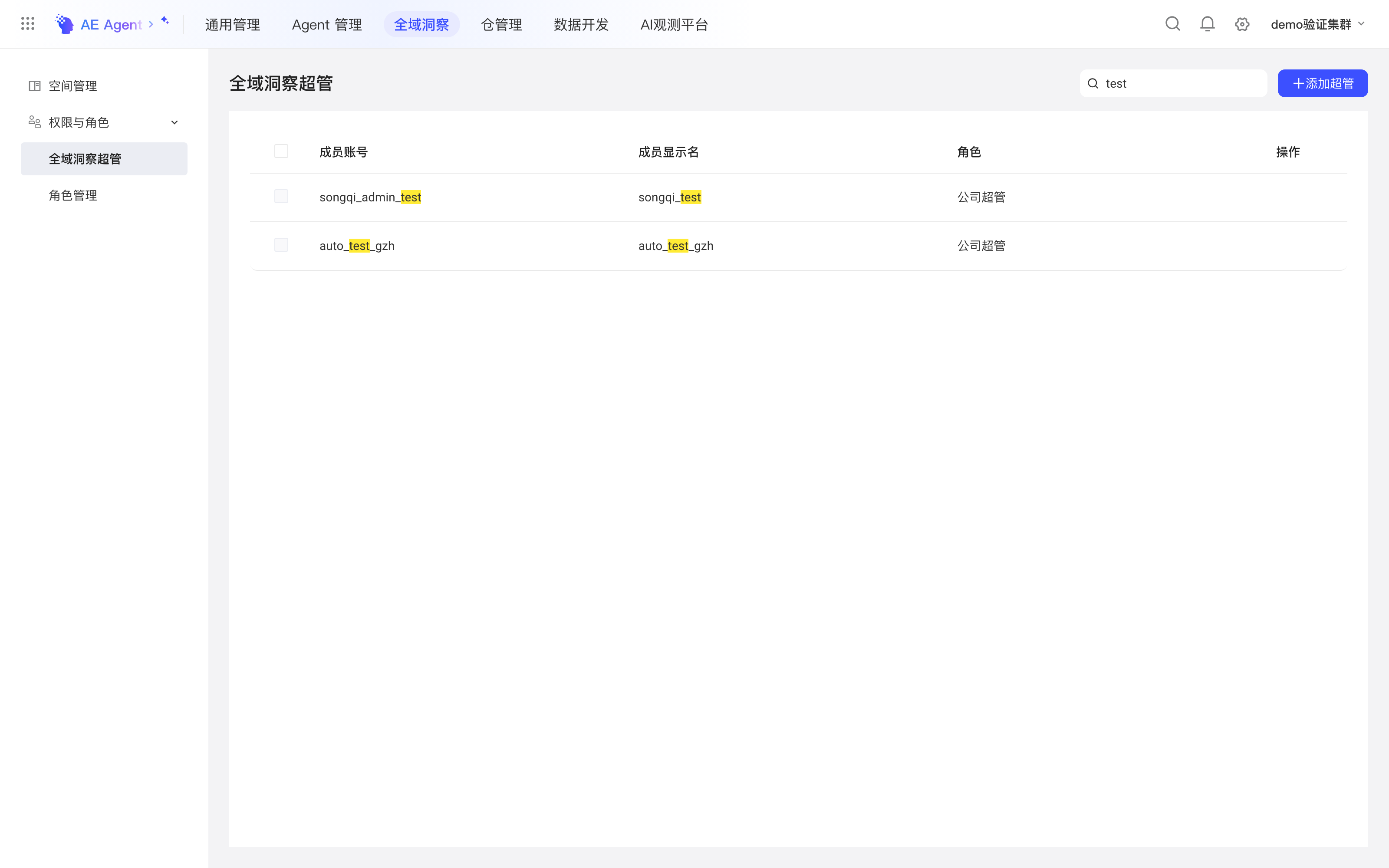Click the 添加超管 button
Screen dimensions: 1389x868
click(1323, 83)
